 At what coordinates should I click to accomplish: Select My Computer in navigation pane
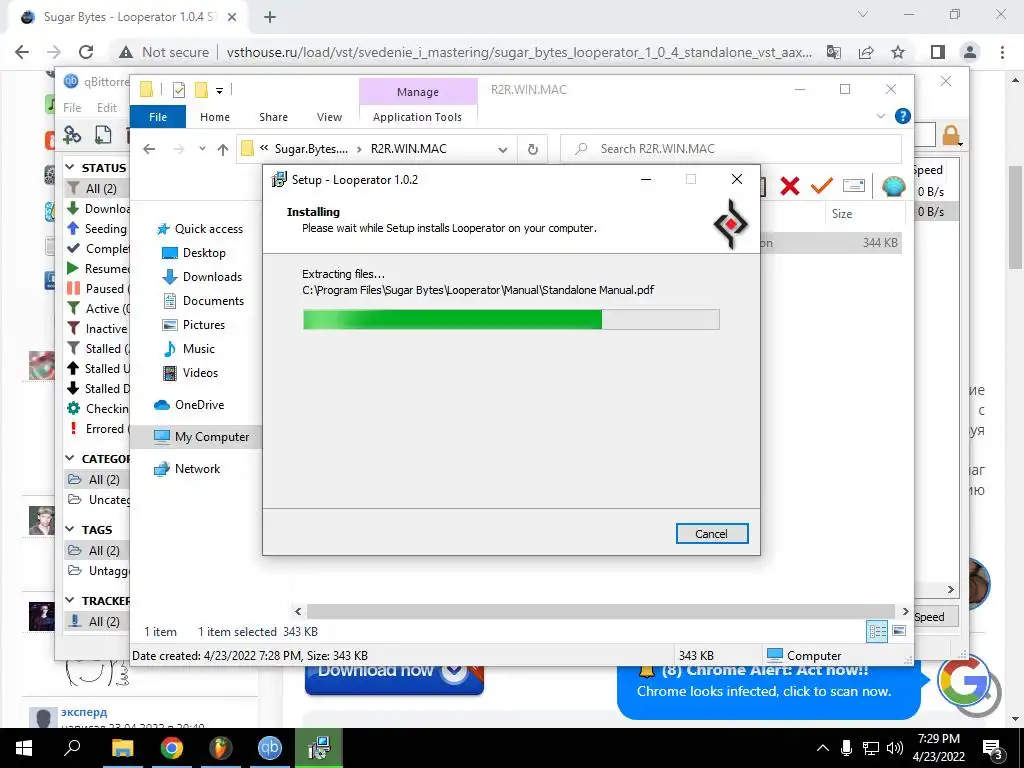pos(202,437)
